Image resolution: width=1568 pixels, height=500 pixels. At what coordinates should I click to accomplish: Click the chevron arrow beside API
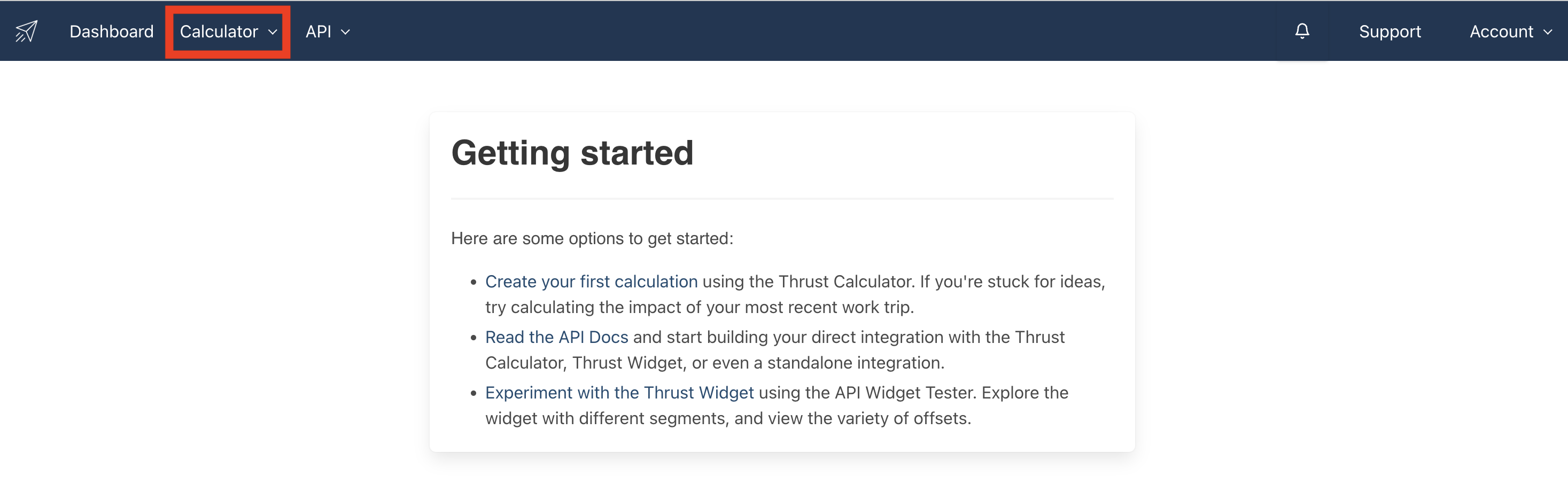345,32
